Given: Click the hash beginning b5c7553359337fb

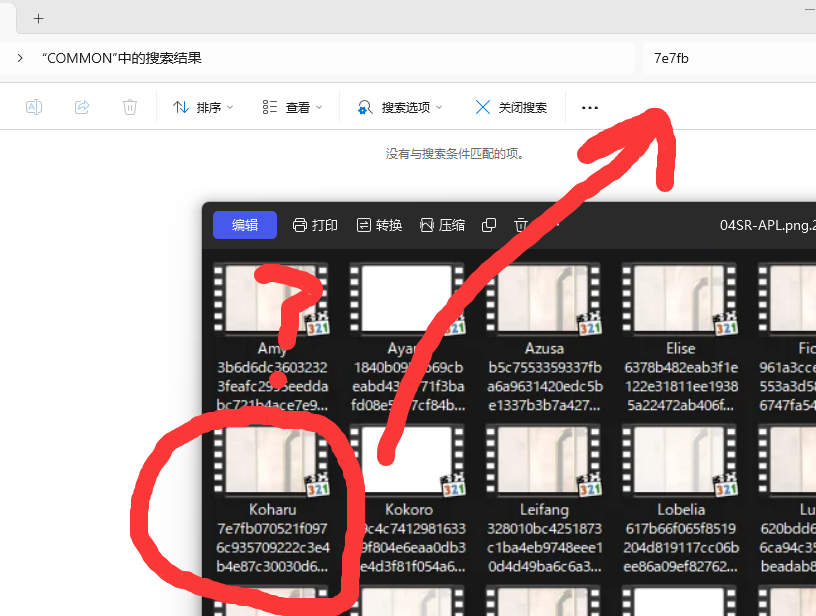Looking at the screenshot, I should [x=545, y=386].
